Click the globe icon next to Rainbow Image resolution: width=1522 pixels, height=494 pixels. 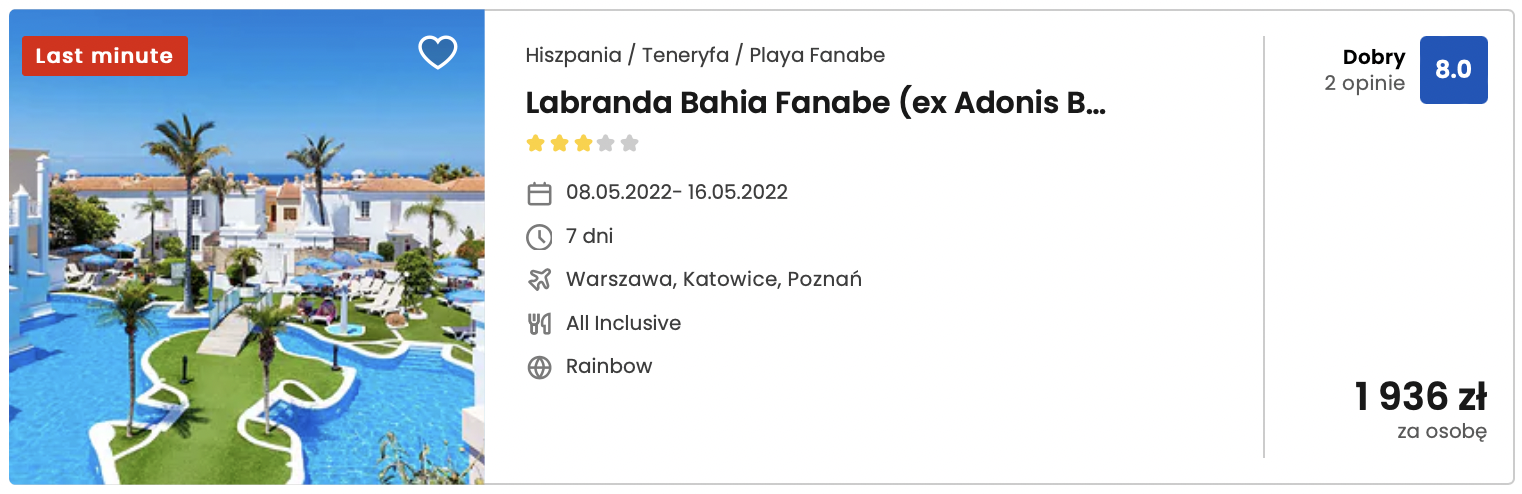(539, 367)
